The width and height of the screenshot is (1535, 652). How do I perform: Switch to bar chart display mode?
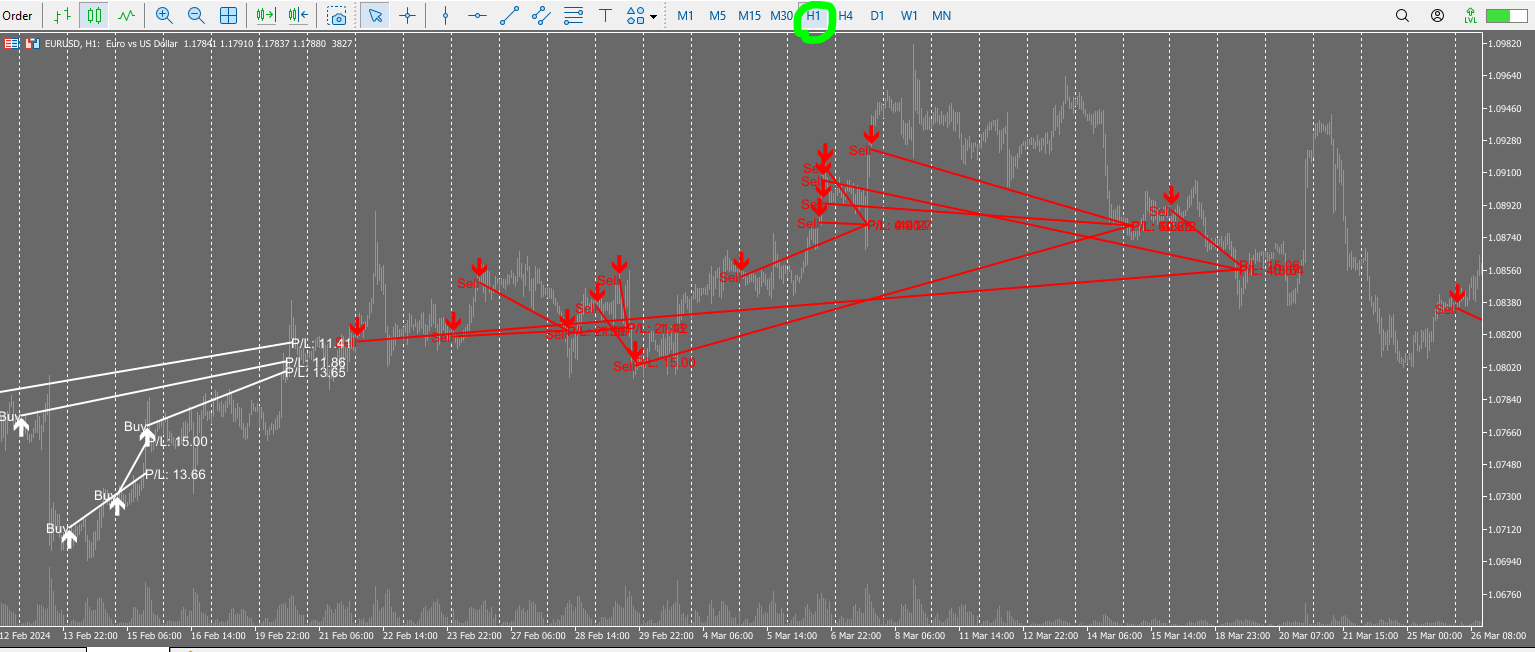coord(60,16)
